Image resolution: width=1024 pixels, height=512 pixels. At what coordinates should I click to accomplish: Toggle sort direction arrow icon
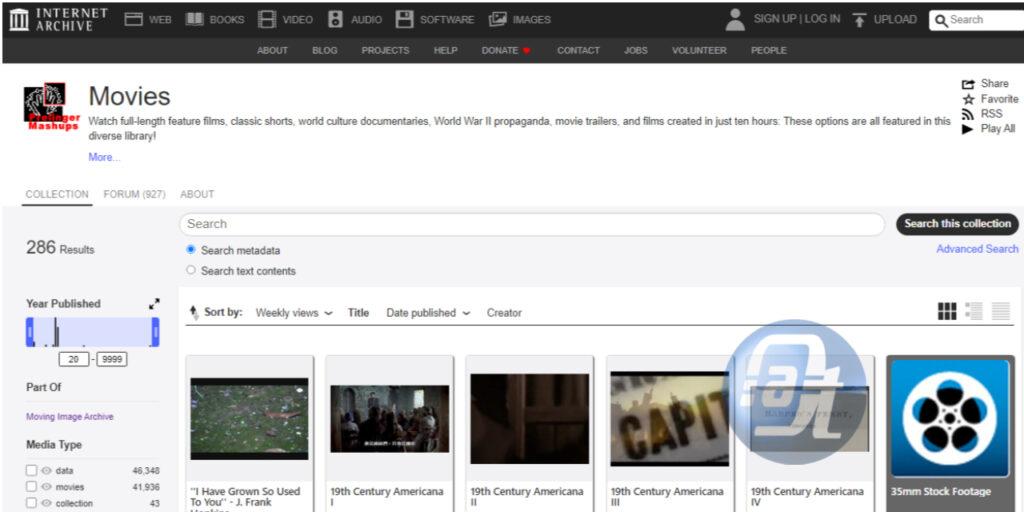(194, 313)
